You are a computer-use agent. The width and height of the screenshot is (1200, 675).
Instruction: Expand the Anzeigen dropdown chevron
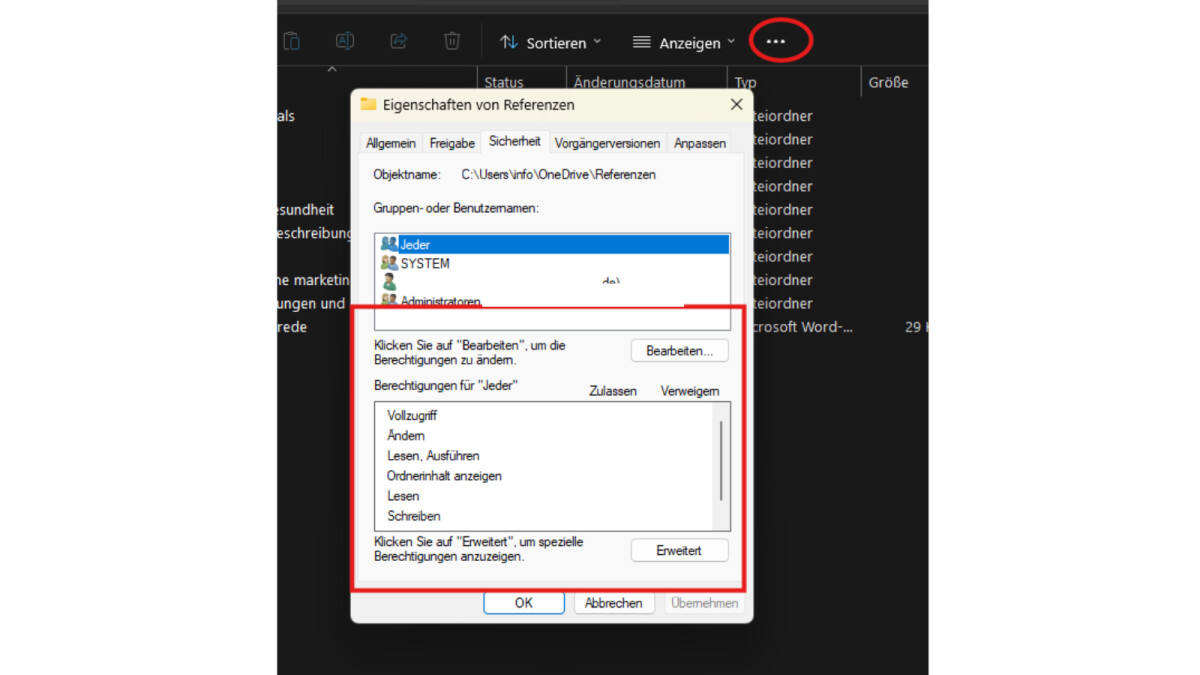[x=733, y=42]
